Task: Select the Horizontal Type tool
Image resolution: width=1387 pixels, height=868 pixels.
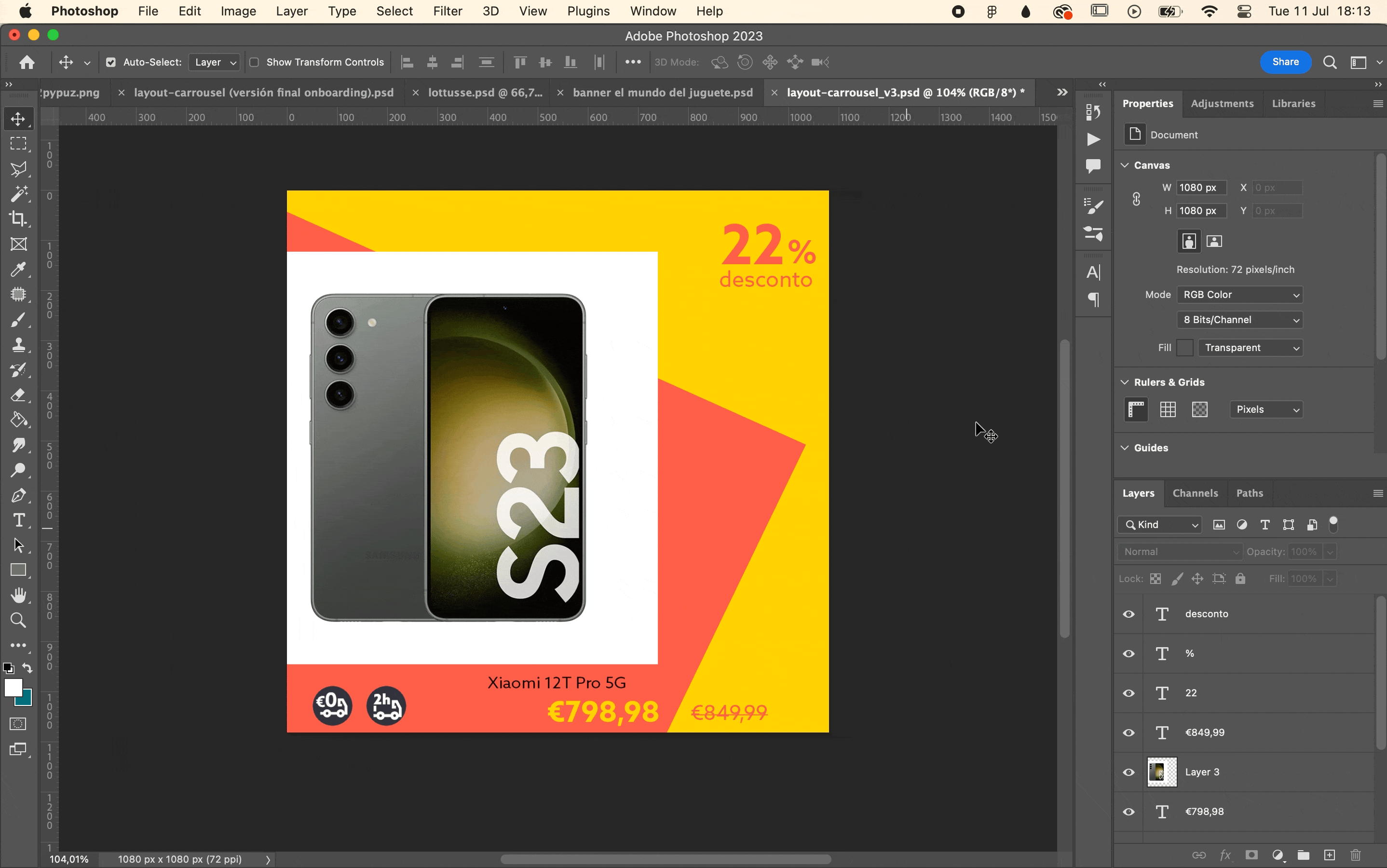Action: point(18,520)
